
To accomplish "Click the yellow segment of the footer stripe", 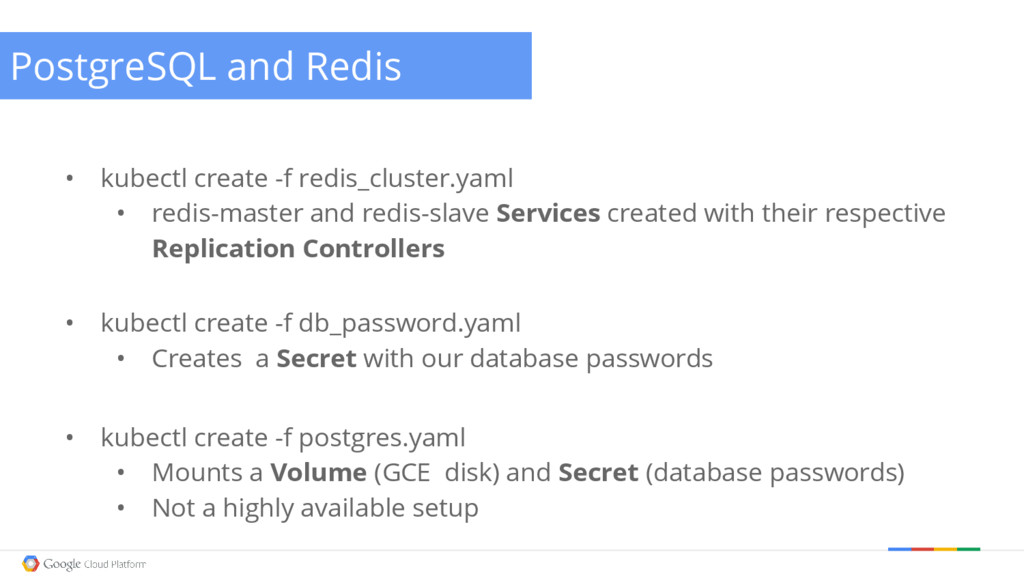I will (x=945, y=549).
